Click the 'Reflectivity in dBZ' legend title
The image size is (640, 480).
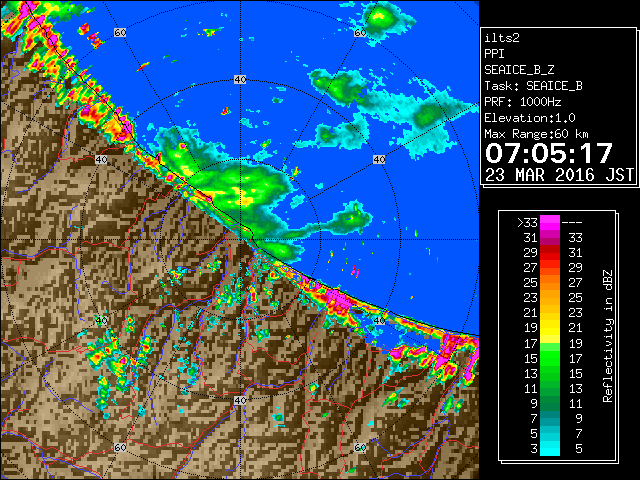click(608, 336)
